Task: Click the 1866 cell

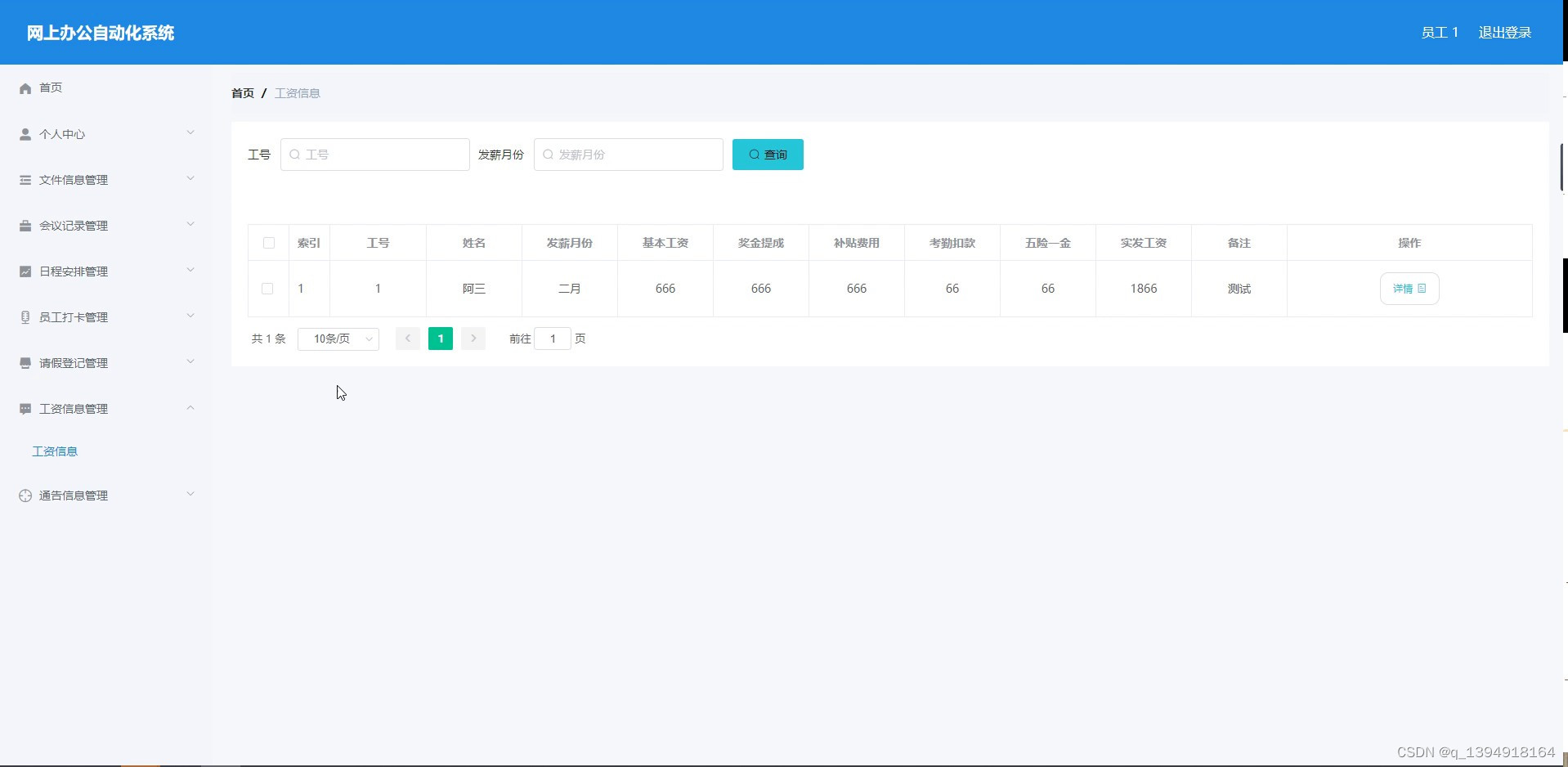Action: (1144, 289)
